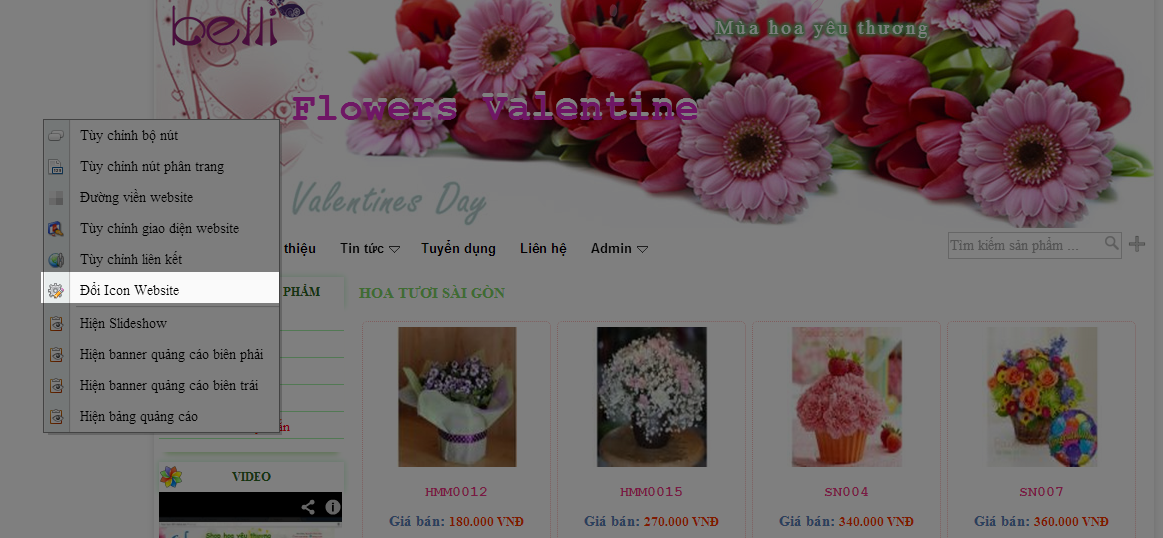Click the share icon on the video
The width and height of the screenshot is (1163, 538).
click(x=309, y=508)
